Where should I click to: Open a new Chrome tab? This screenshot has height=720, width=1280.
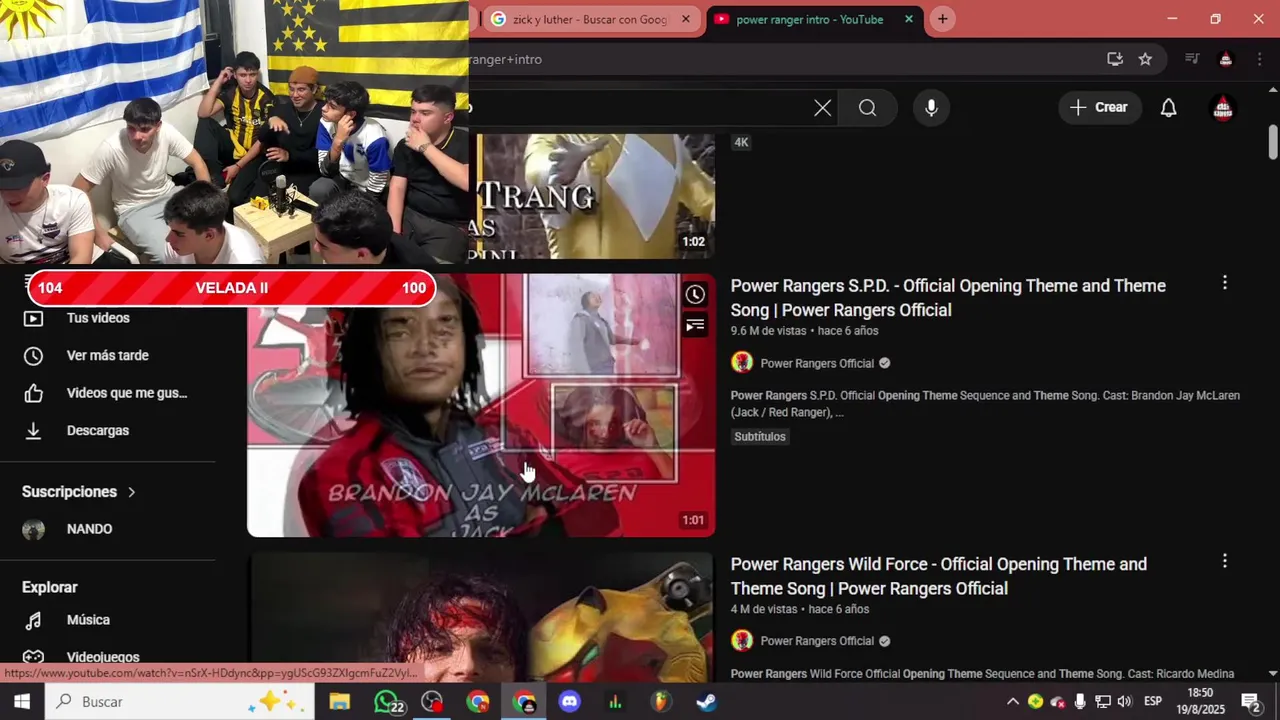942,19
